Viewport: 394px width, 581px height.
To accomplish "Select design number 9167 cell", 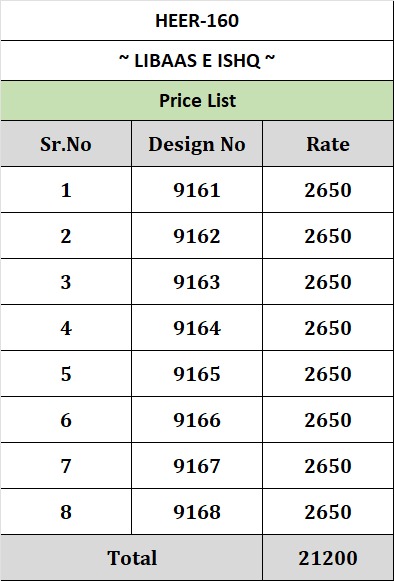I will [x=197, y=465].
